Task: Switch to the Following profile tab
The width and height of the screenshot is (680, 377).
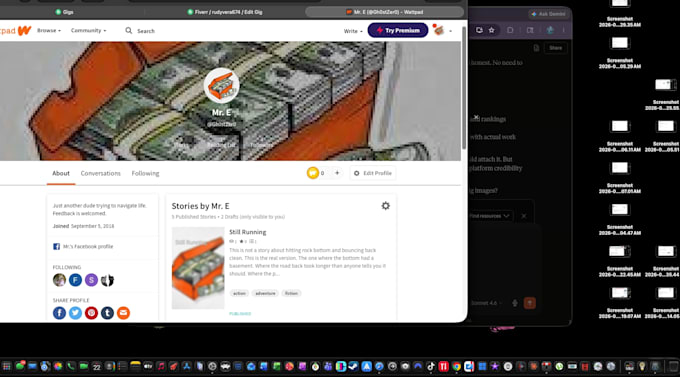Action: (145, 173)
